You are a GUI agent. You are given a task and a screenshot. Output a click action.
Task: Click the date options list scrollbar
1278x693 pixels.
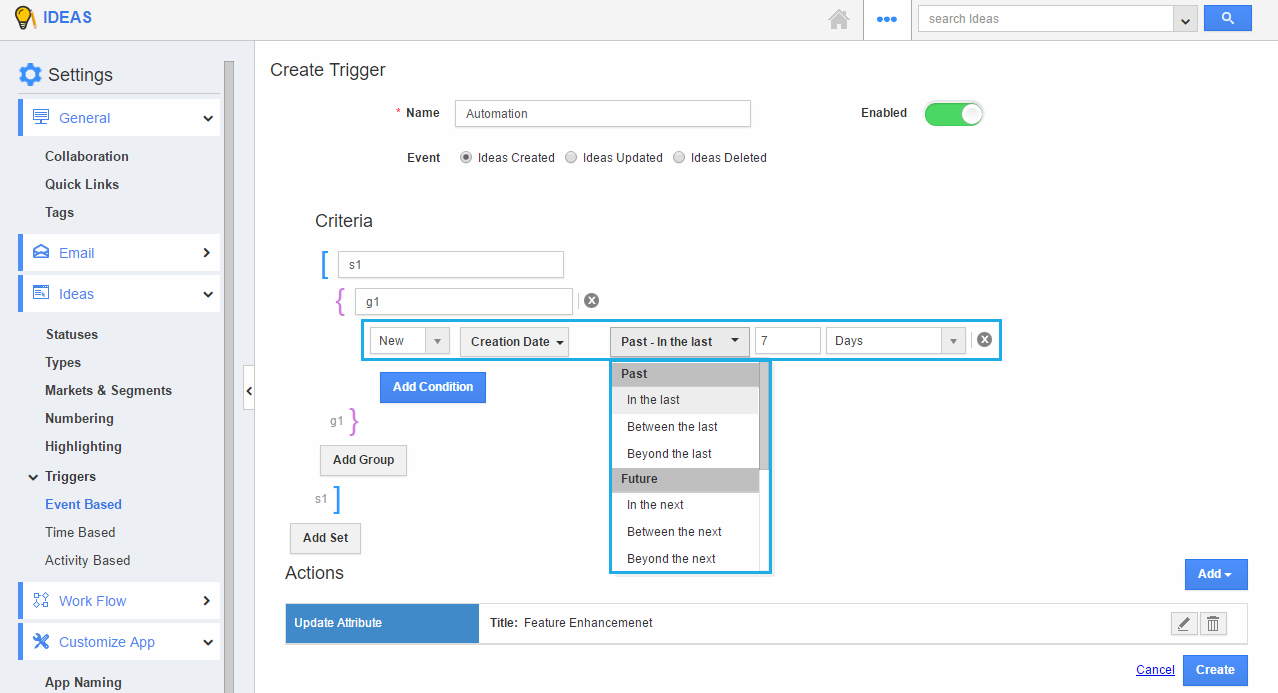pyautogui.click(x=764, y=420)
